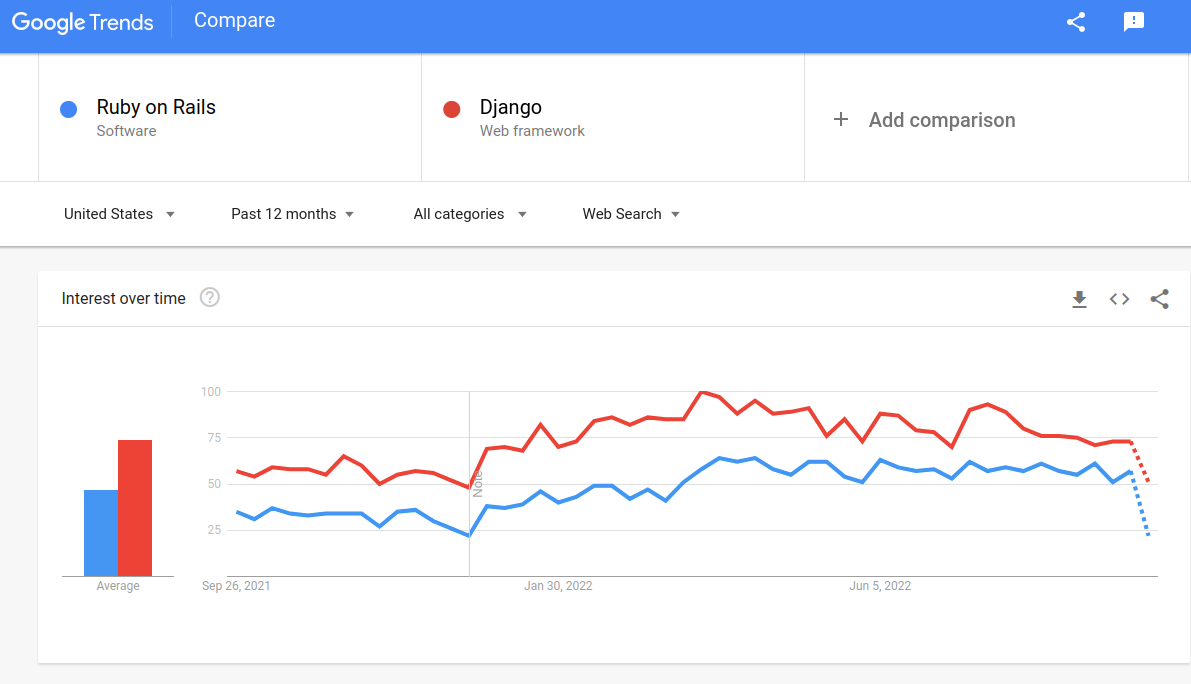This screenshot has width=1191, height=684.
Task: Open the Interest over time help tooltip
Action: coord(209,296)
